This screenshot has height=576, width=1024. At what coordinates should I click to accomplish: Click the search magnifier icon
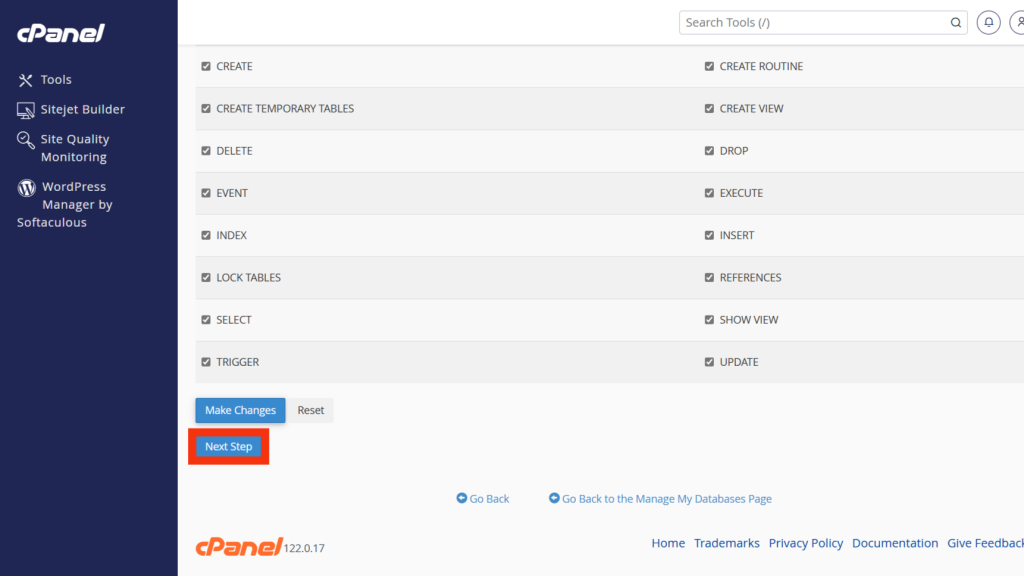(x=955, y=22)
